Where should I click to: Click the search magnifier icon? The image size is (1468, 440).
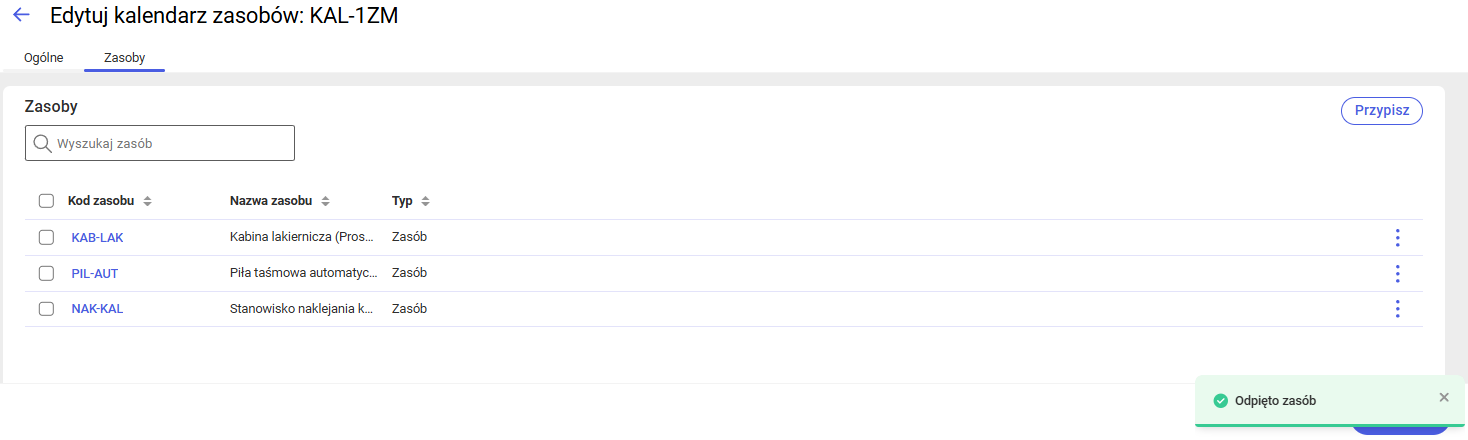pos(42,143)
